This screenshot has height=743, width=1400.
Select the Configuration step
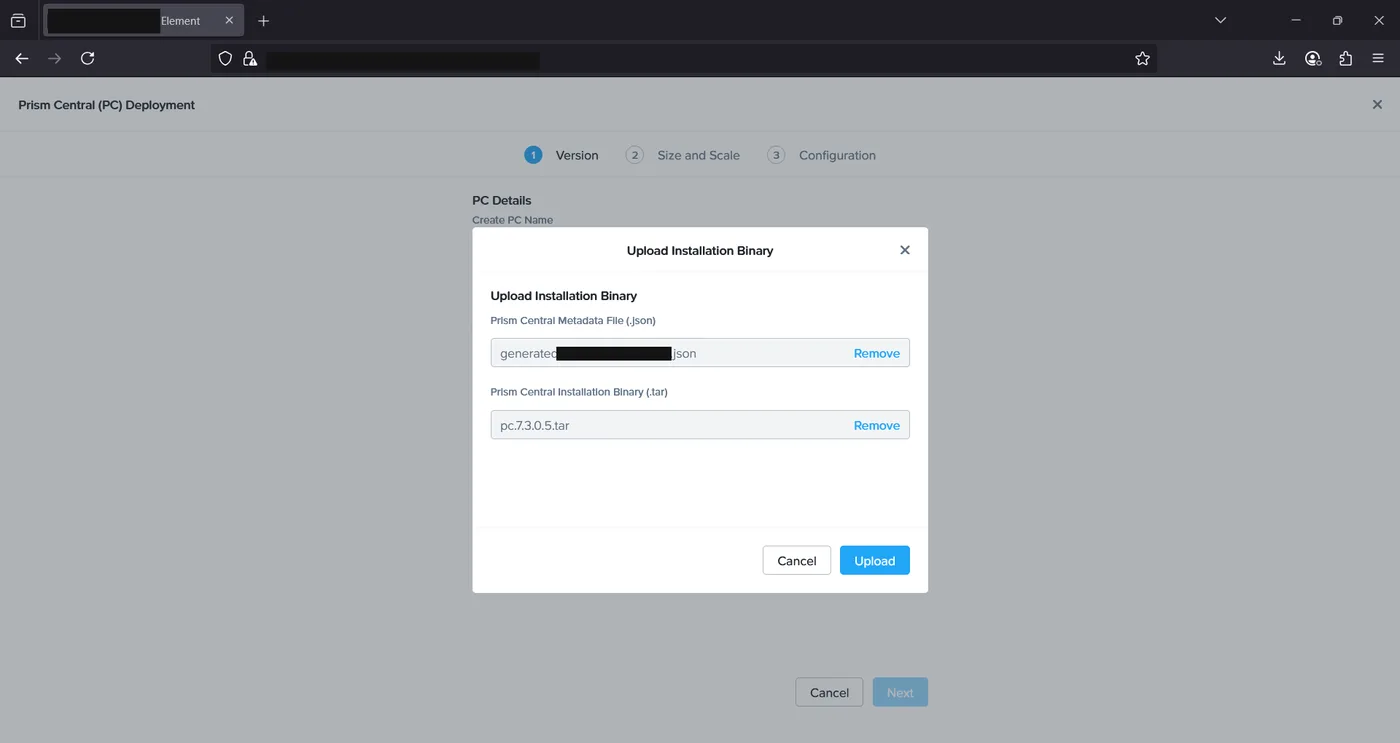(822, 155)
